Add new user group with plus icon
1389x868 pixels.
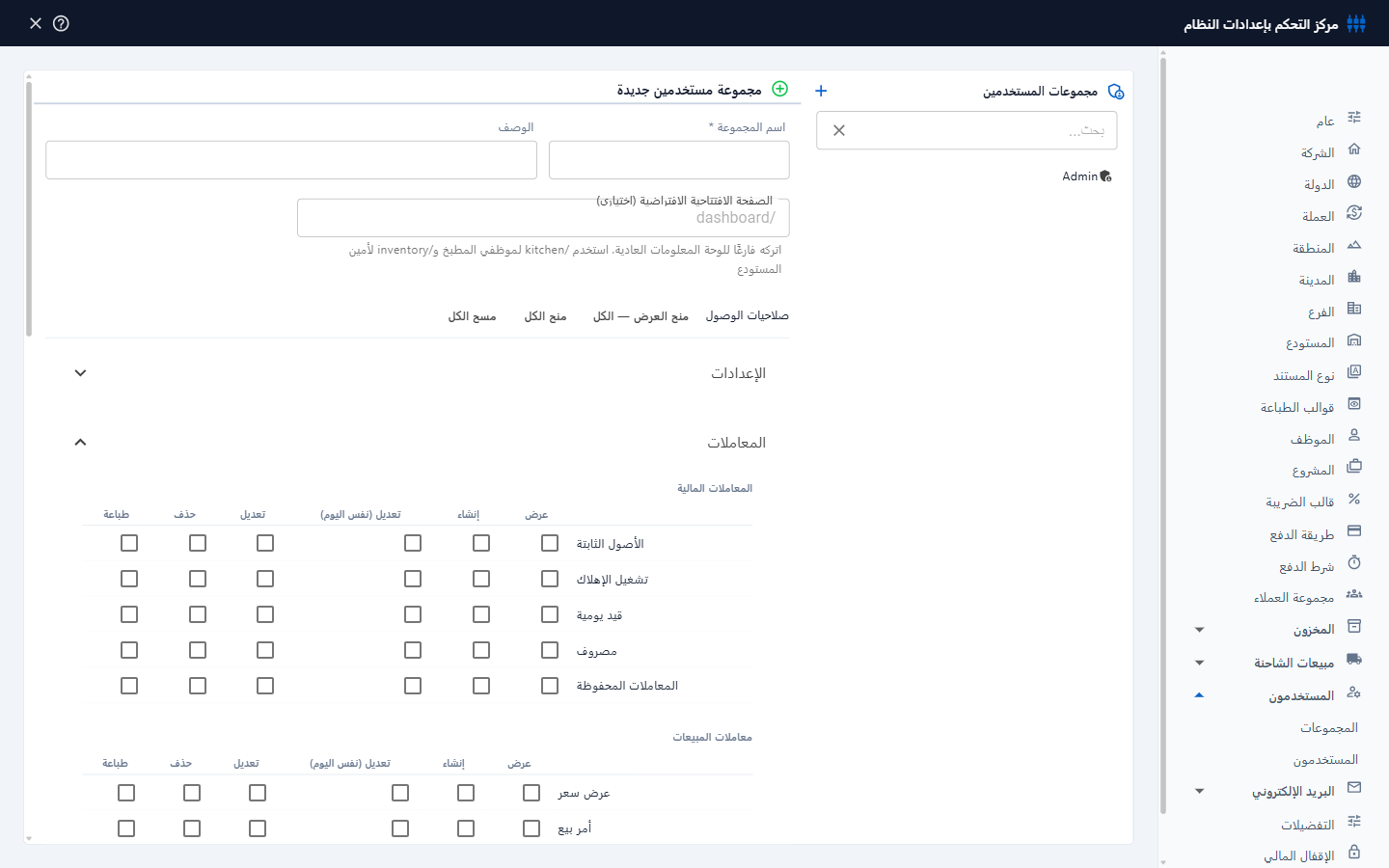(x=821, y=91)
